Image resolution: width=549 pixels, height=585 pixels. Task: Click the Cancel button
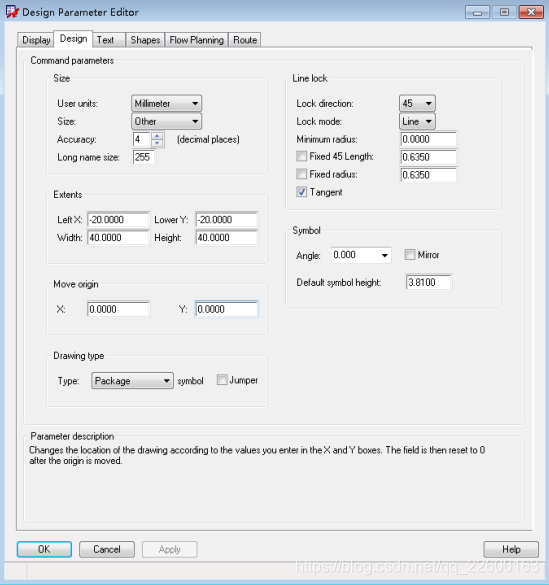pyautogui.click(x=107, y=549)
